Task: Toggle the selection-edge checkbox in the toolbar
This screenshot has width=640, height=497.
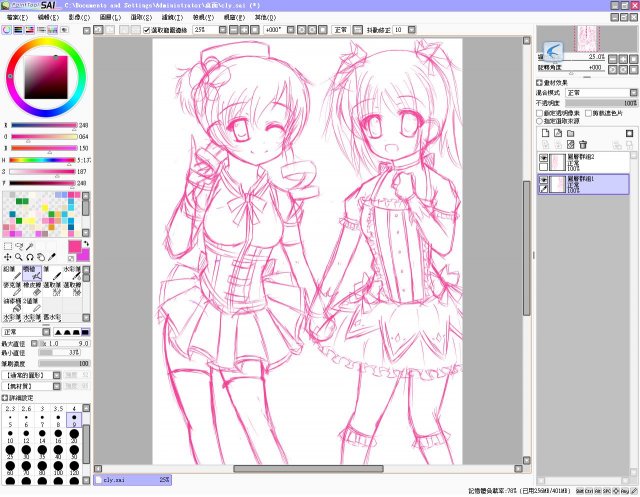Action: (x=147, y=30)
